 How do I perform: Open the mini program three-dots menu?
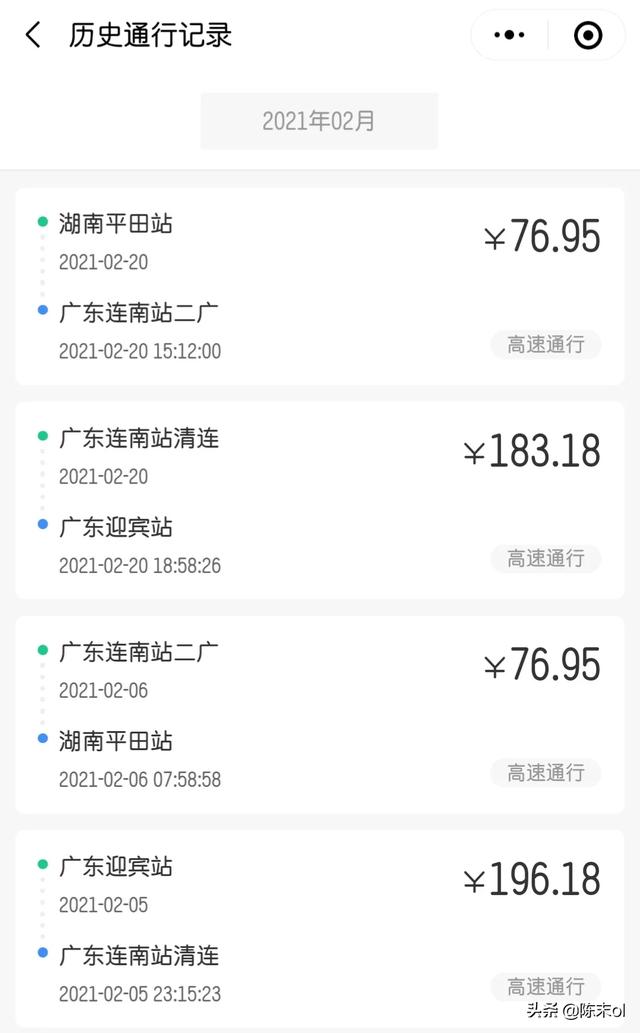tap(510, 36)
